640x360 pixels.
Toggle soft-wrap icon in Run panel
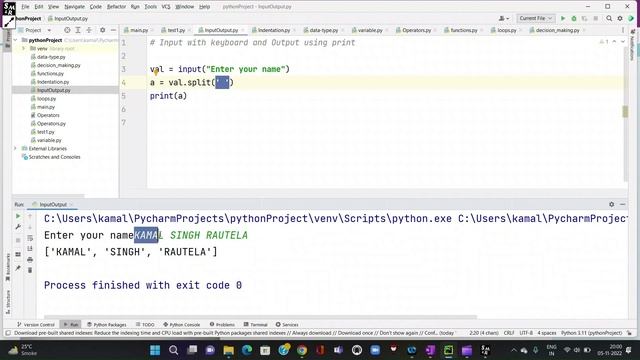point(30,238)
